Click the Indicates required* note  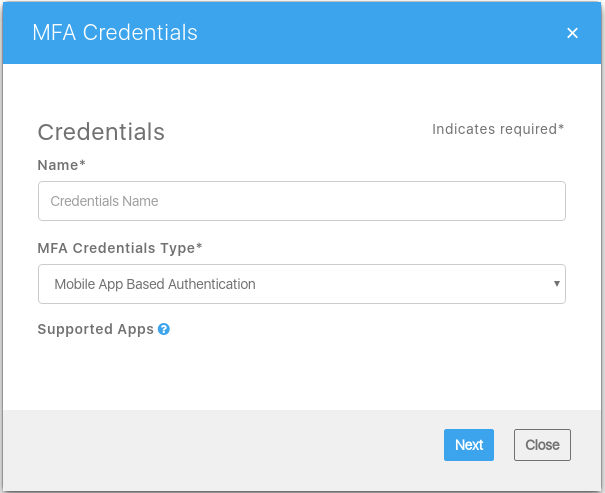[x=498, y=129]
